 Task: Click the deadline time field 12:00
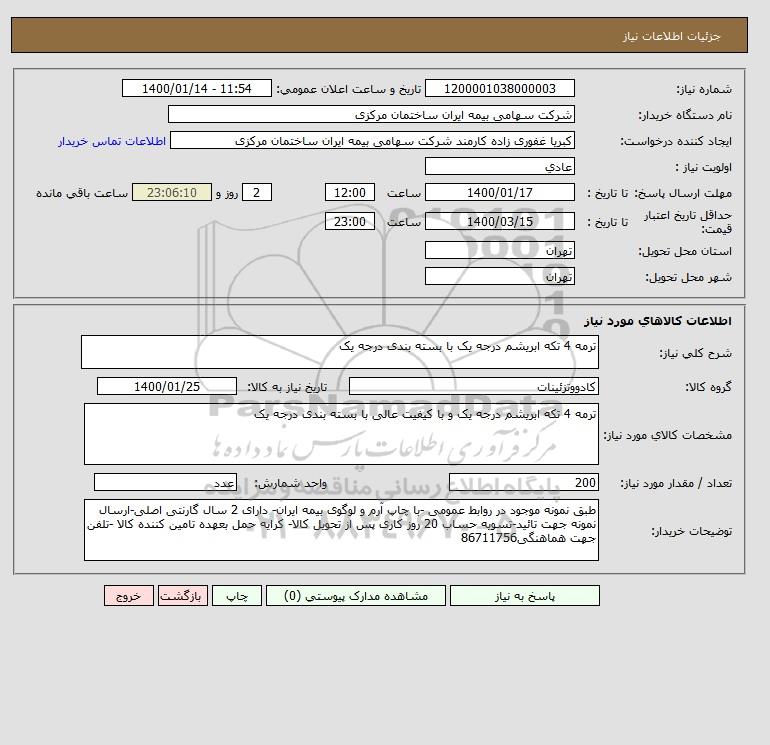click(350, 193)
